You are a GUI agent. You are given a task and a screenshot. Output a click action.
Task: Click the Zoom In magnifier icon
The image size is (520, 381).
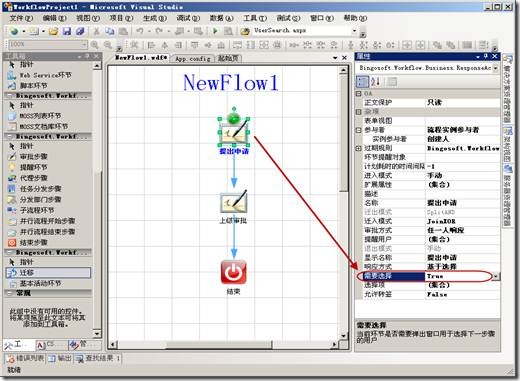[95, 44]
